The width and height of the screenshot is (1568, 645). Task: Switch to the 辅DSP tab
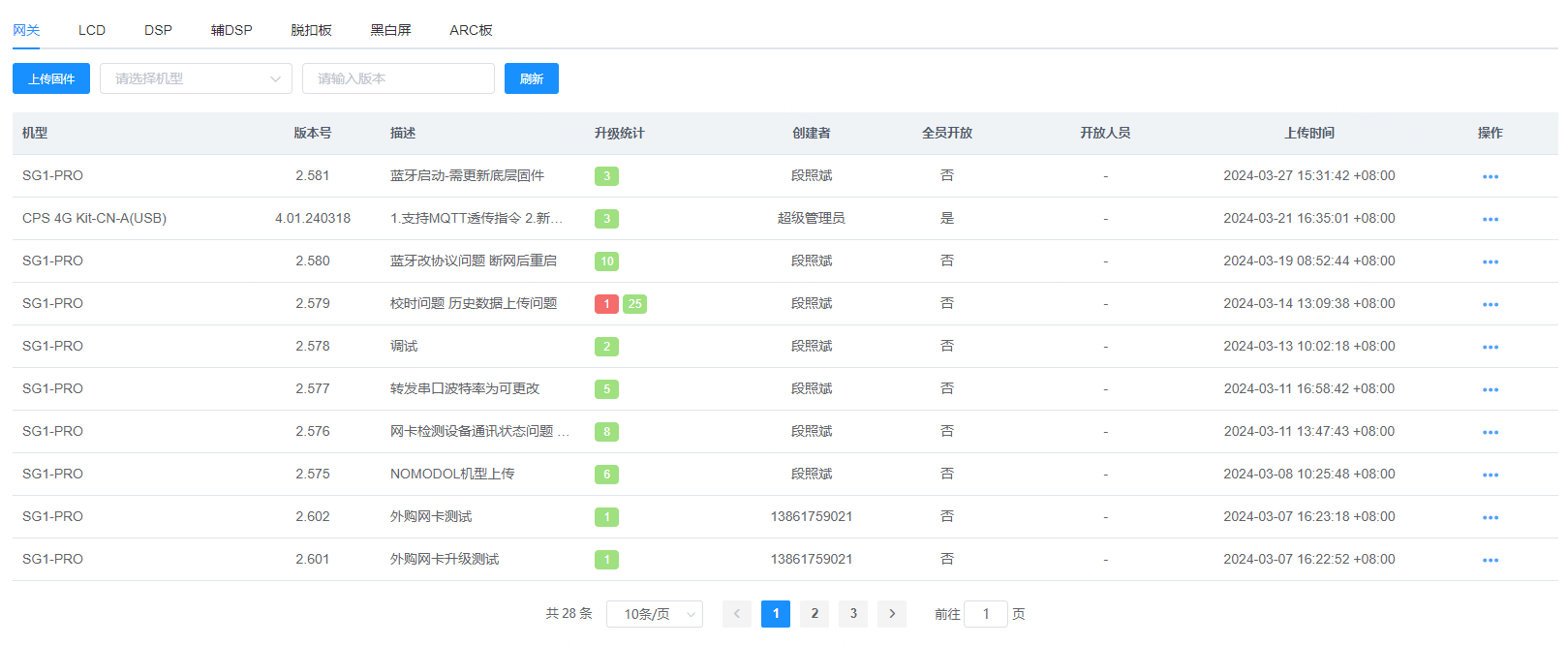pos(231,30)
